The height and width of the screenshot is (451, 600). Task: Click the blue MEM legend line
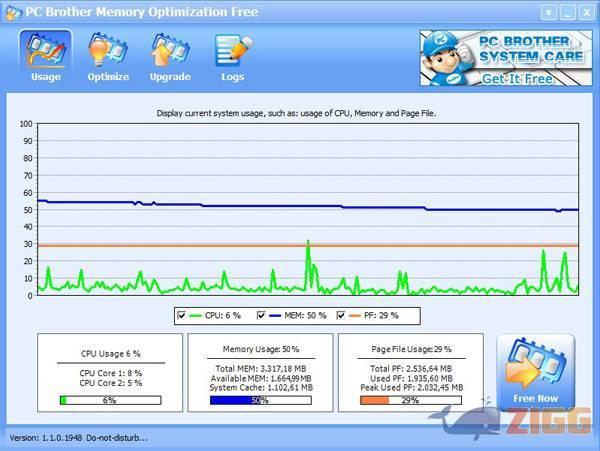click(x=275, y=316)
